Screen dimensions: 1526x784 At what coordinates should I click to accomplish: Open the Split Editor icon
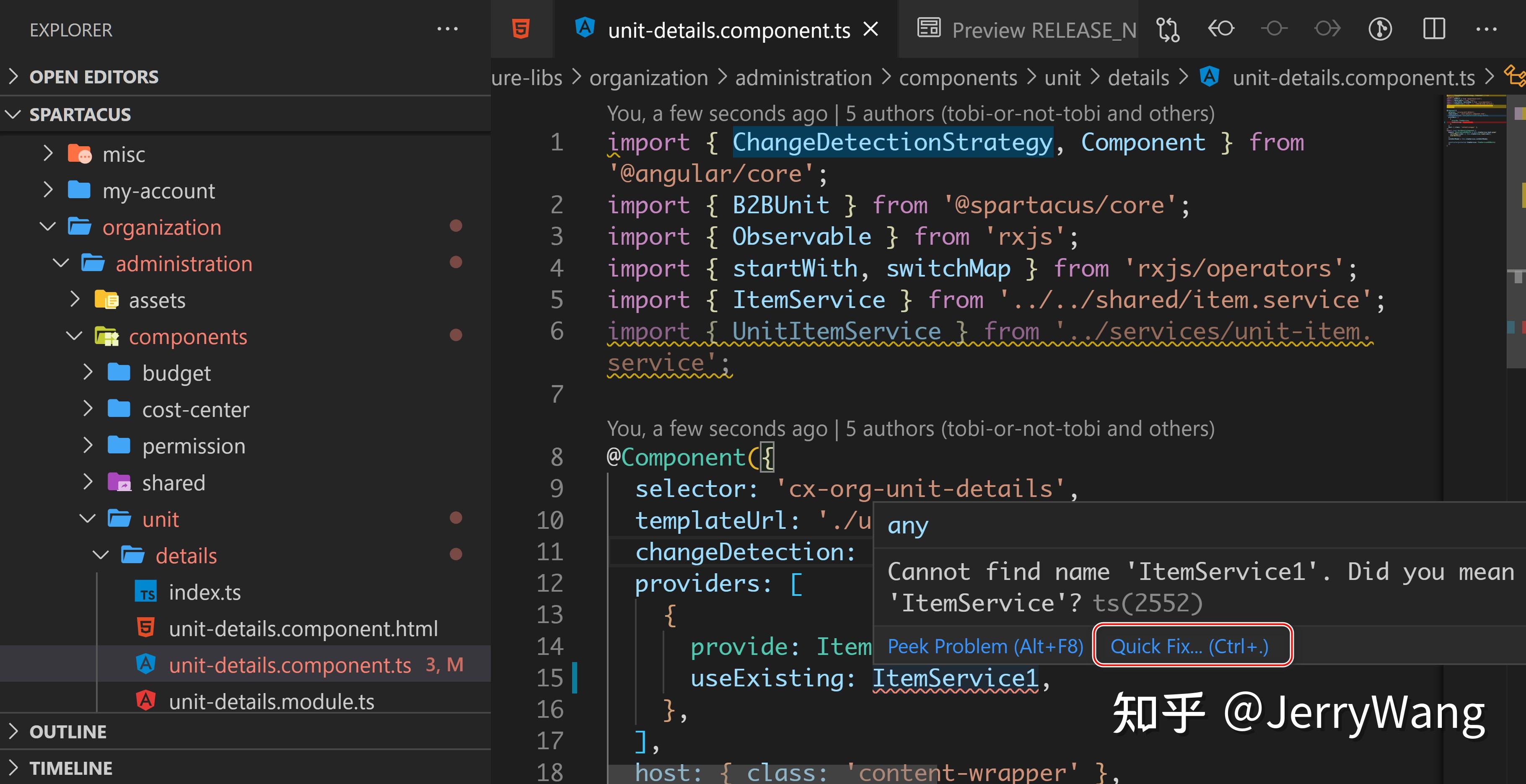[1434, 28]
